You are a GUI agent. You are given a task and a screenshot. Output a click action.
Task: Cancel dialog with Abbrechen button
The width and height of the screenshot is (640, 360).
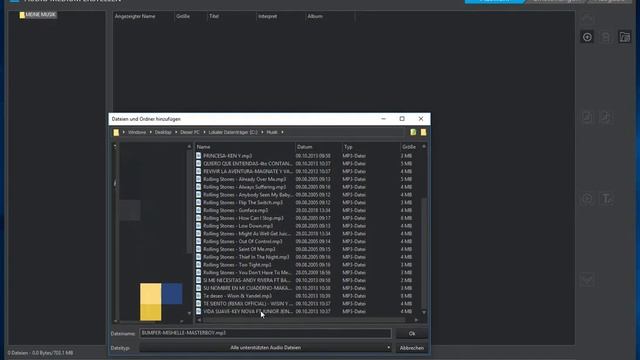[x=412, y=348]
